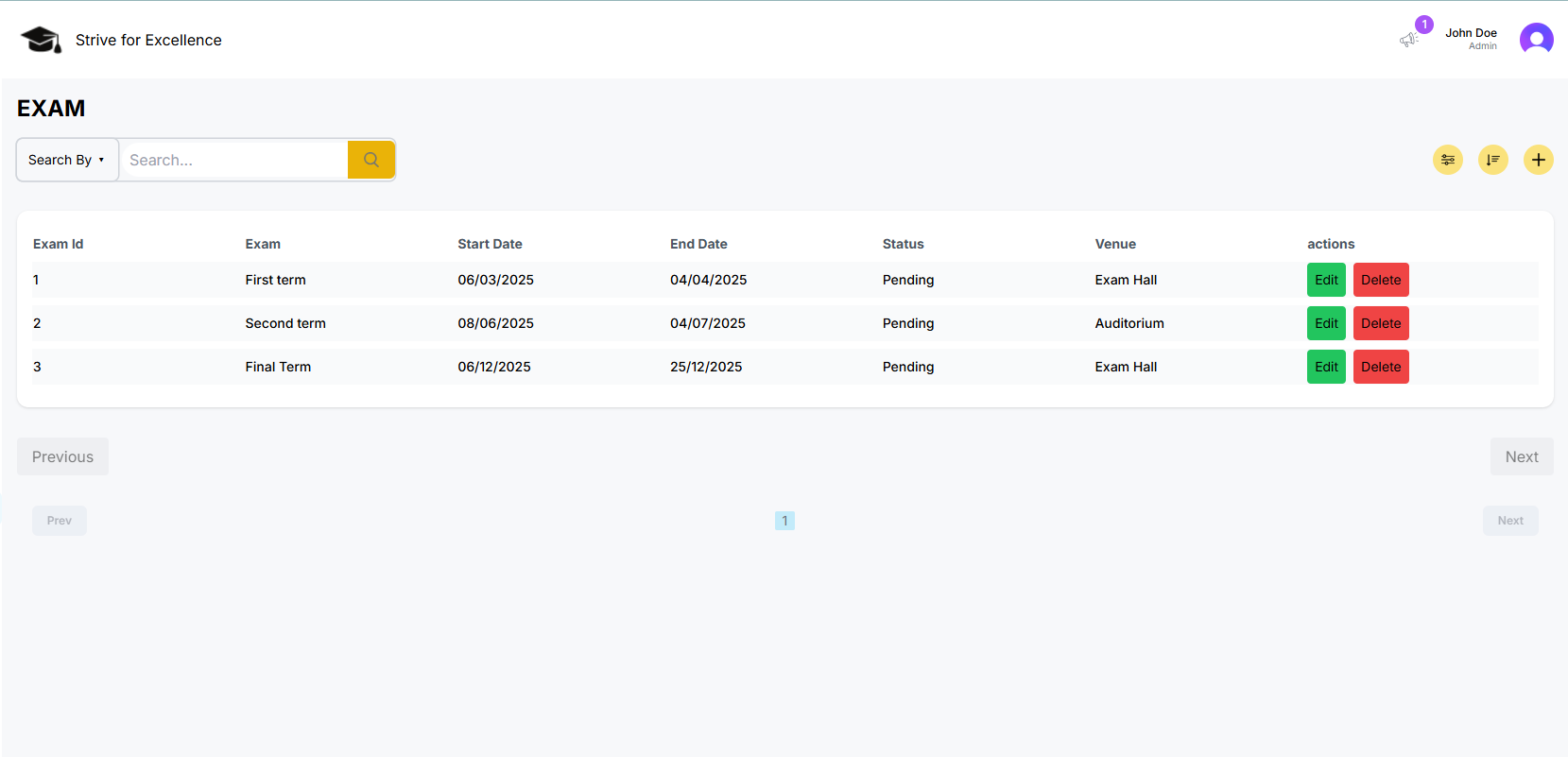
Task: Edit the Final Term exam
Action: click(x=1325, y=367)
